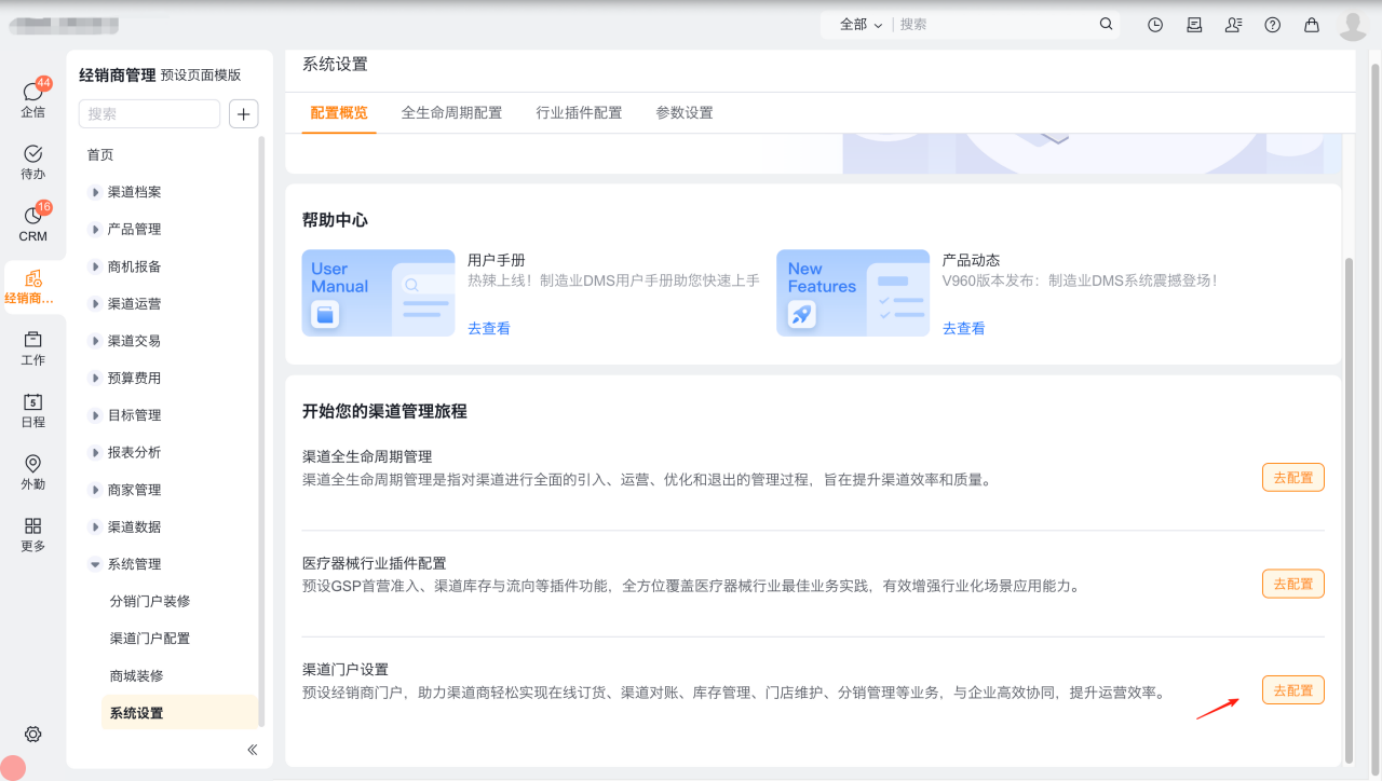Expand the 渠道交易 tree item

95,341
